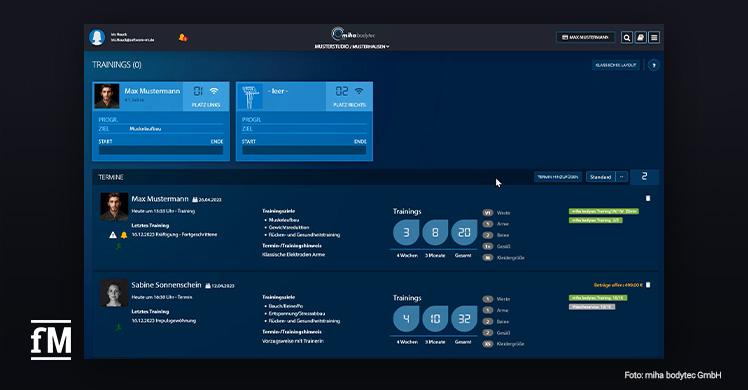Click the birthday icon next to Max Mustermann's name
The height and width of the screenshot is (390, 748).
[x=195, y=199]
